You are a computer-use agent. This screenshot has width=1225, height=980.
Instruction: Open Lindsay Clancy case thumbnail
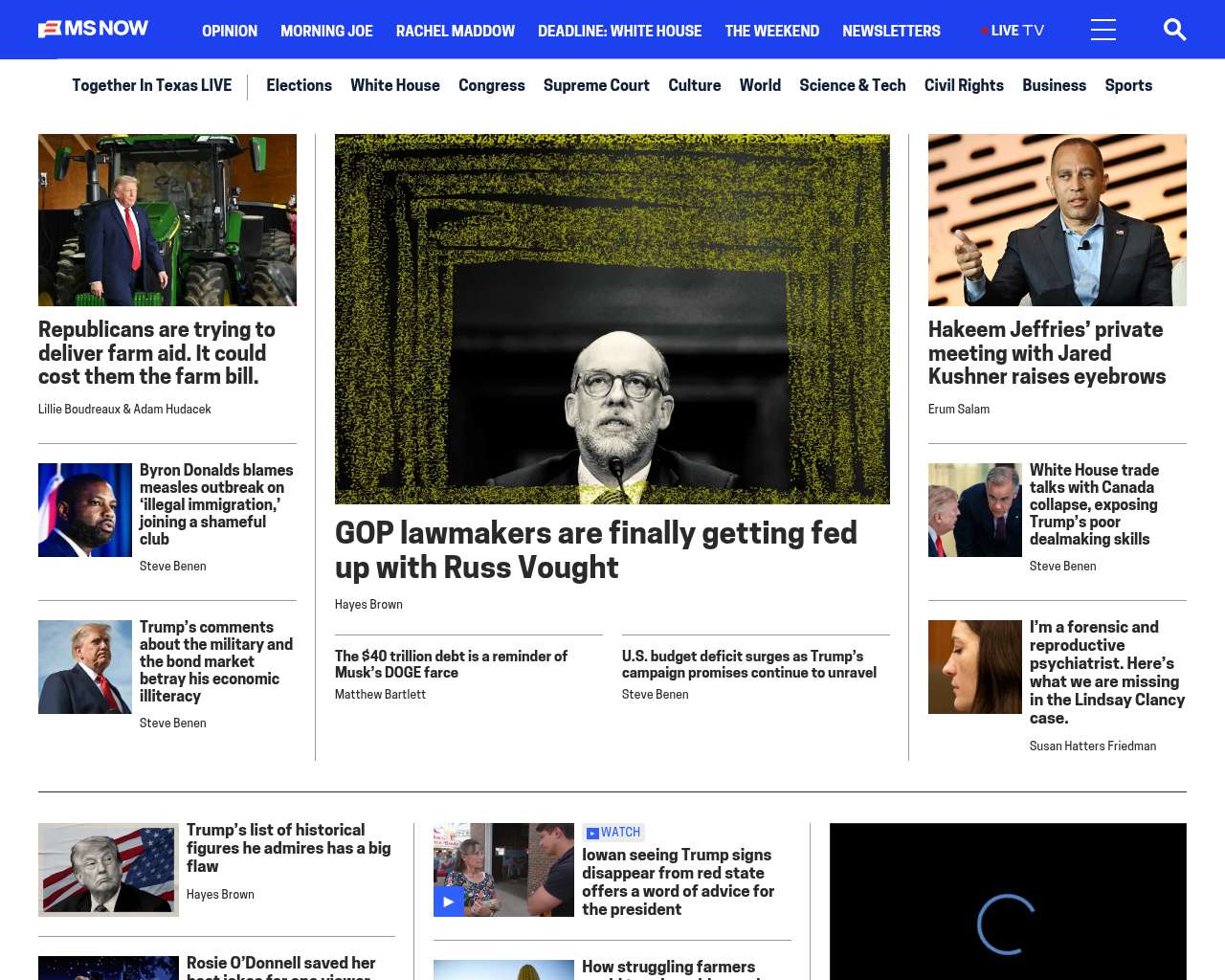(975, 667)
